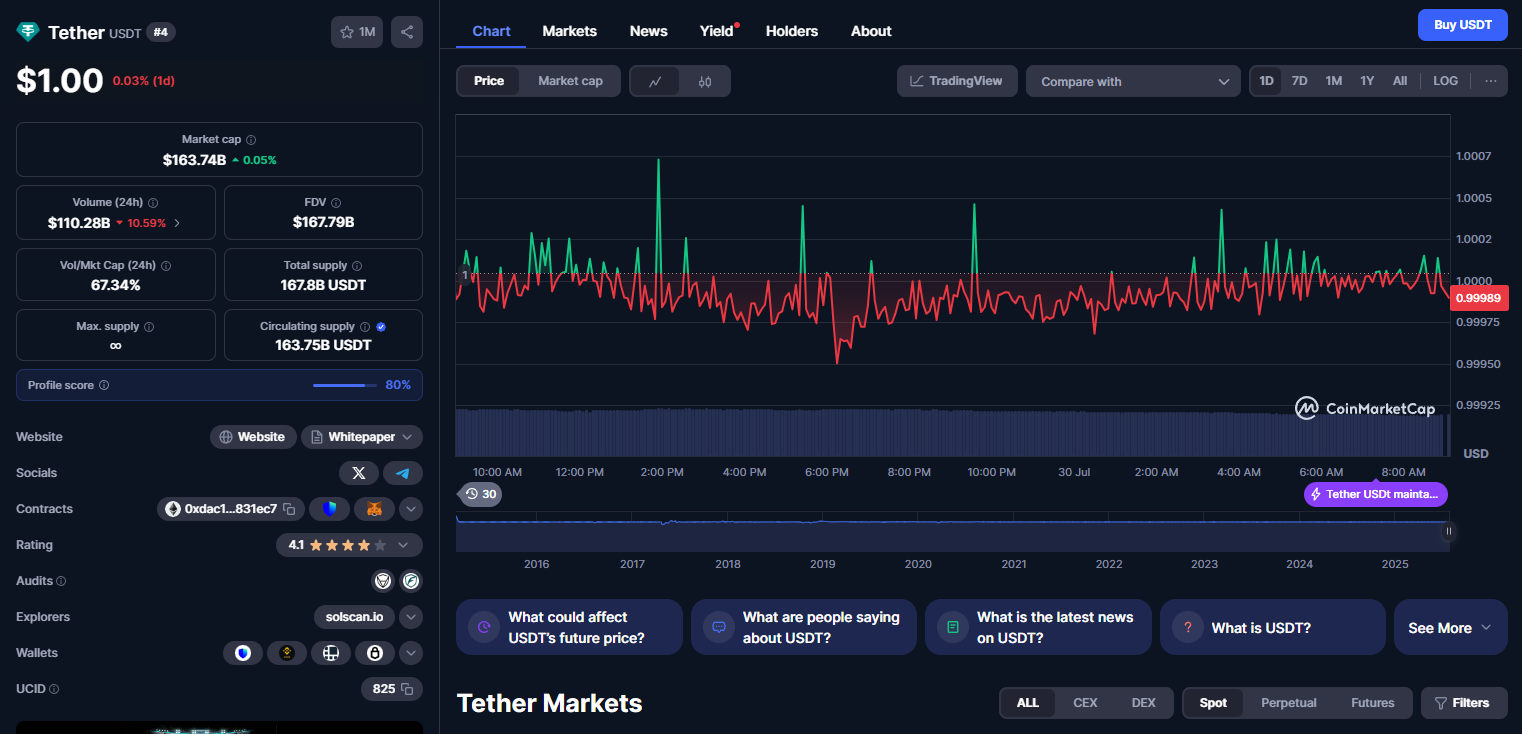This screenshot has height=734, width=1522.
Task: Open the Compare with dropdown
Action: (x=1133, y=81)
